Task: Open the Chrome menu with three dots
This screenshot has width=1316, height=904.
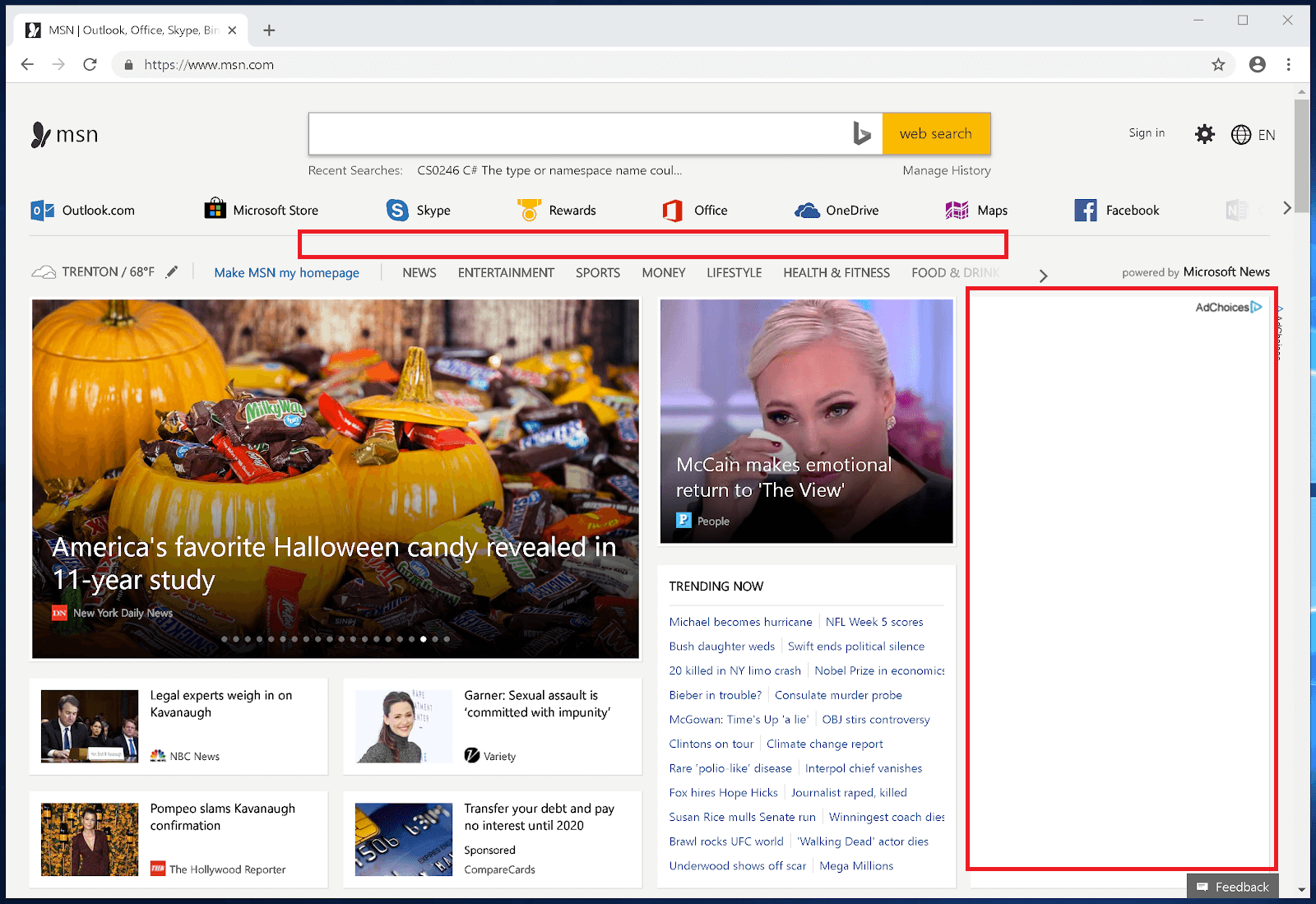Action: pos(1288,64)
